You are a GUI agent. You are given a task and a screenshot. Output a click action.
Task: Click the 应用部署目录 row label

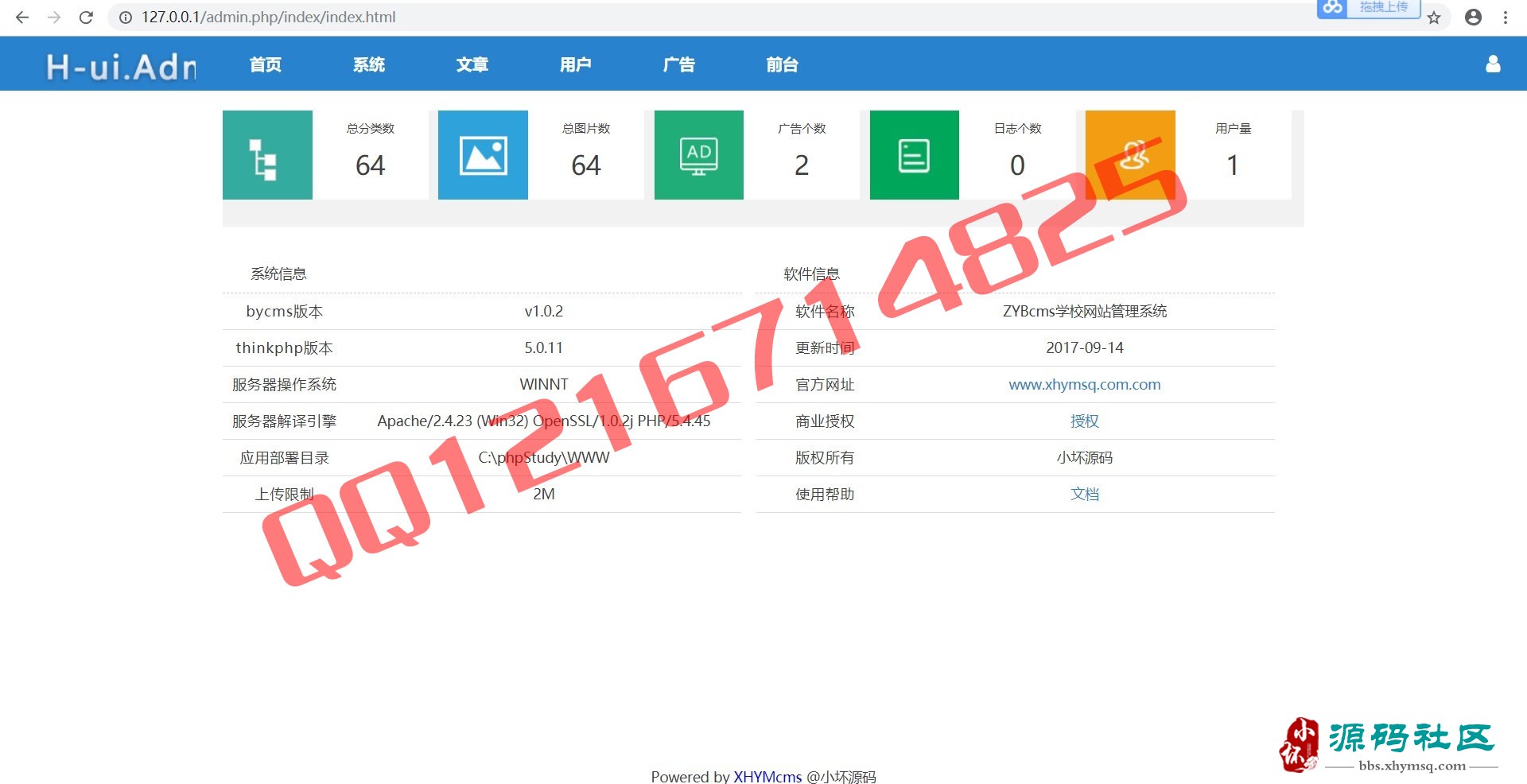point(284,458)
